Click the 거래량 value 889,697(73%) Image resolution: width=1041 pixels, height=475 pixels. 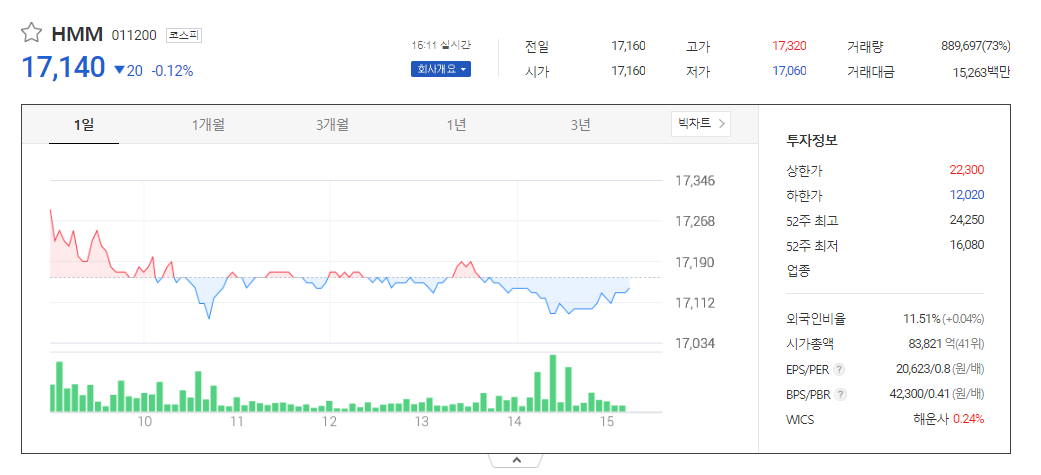tap(976, 46)
